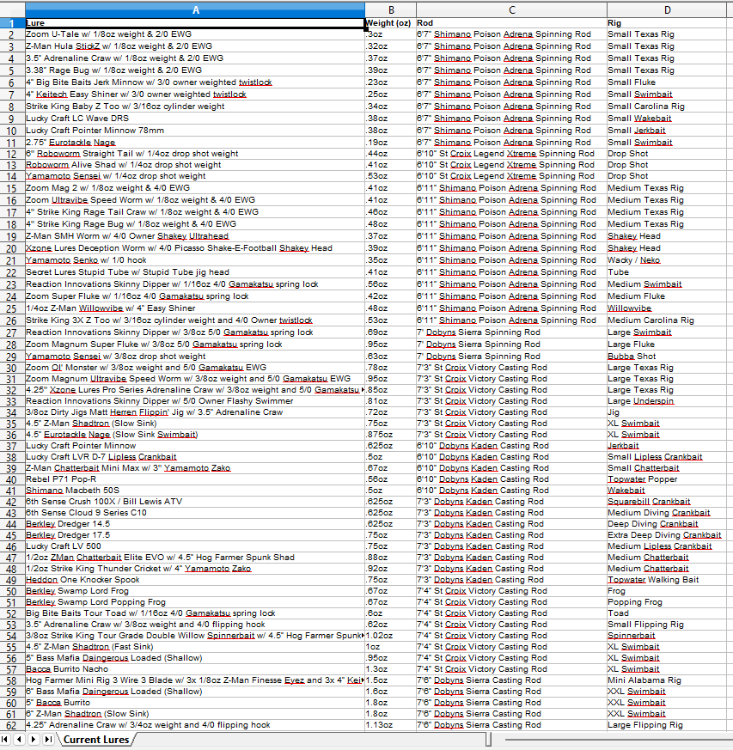Select weight cell .875oz
The image size is (733, 750).
pyautogui.click(x=390, y=435)
